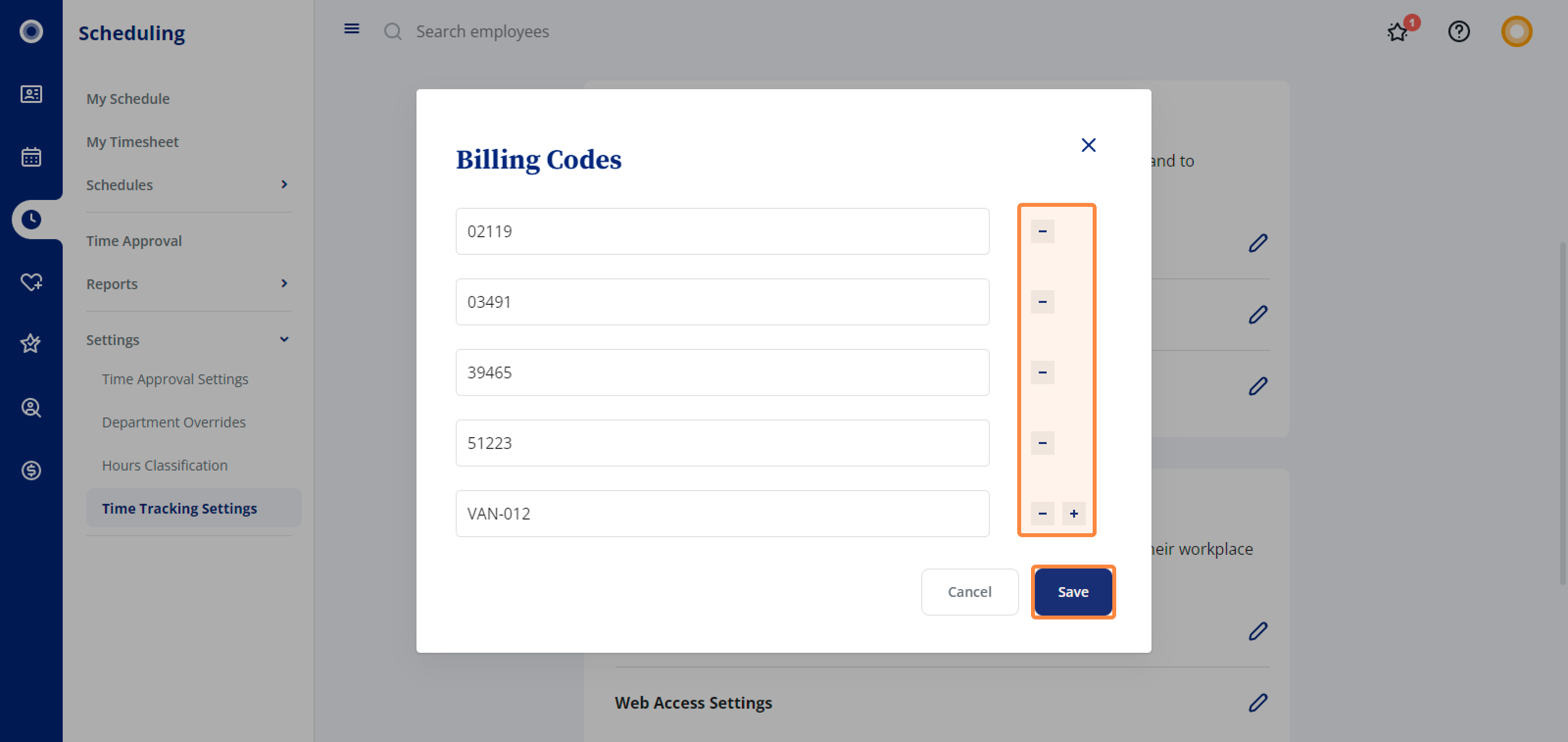1568x742 pixels.
Task: Open Hours Classification settings
Action: click(164, 465)
